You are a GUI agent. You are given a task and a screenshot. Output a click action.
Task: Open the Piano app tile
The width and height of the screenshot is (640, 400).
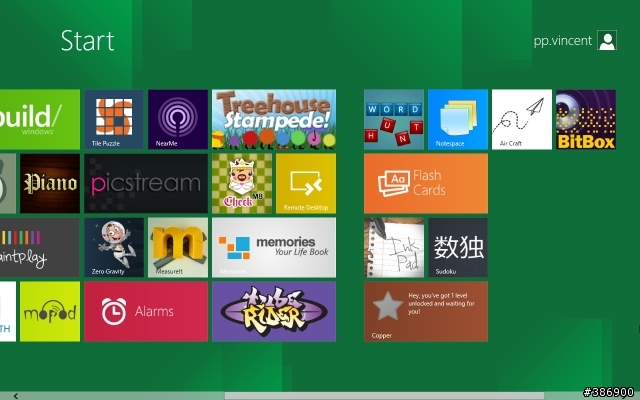pyautogui.click(x=50, y=183)
